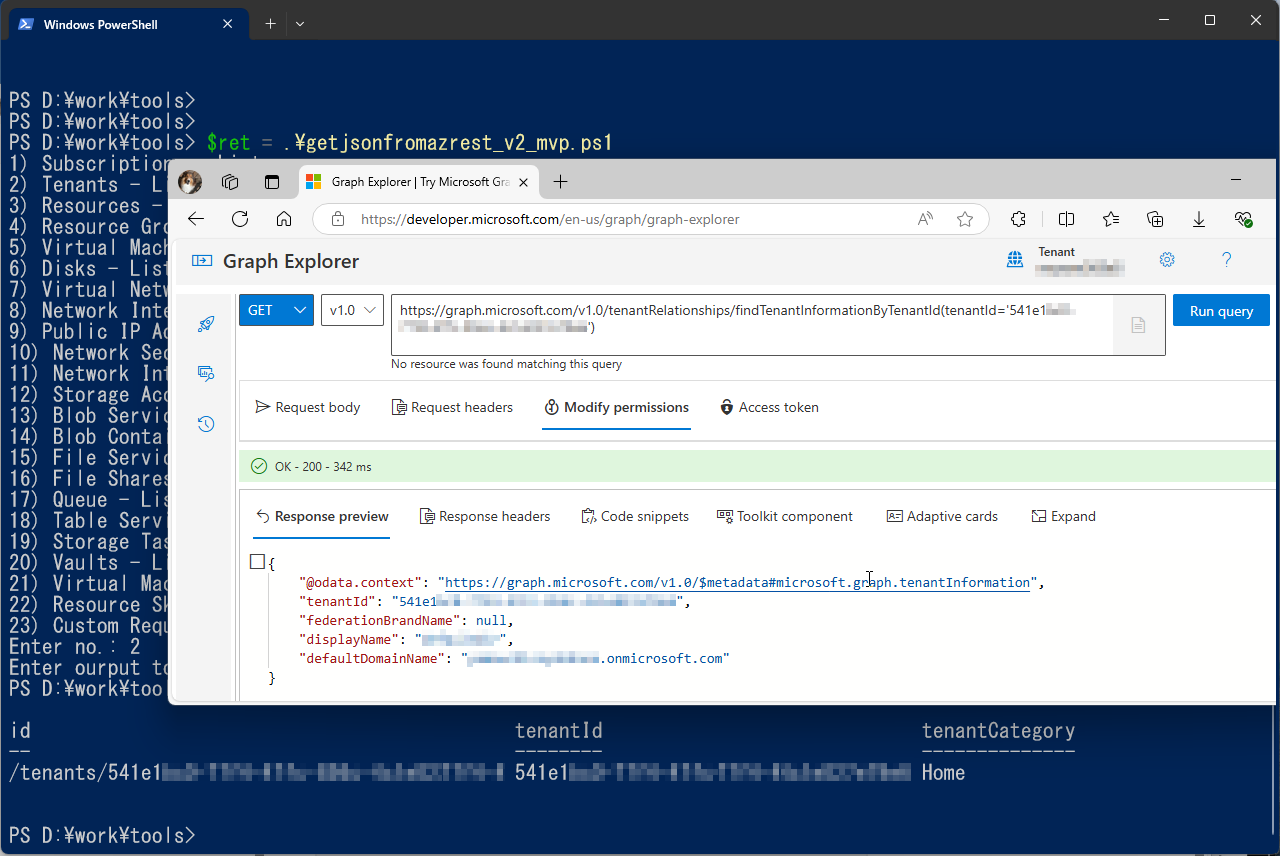1280x856 pixels.
Task: Open a new Edge browser tab
Action: point(560,182)
